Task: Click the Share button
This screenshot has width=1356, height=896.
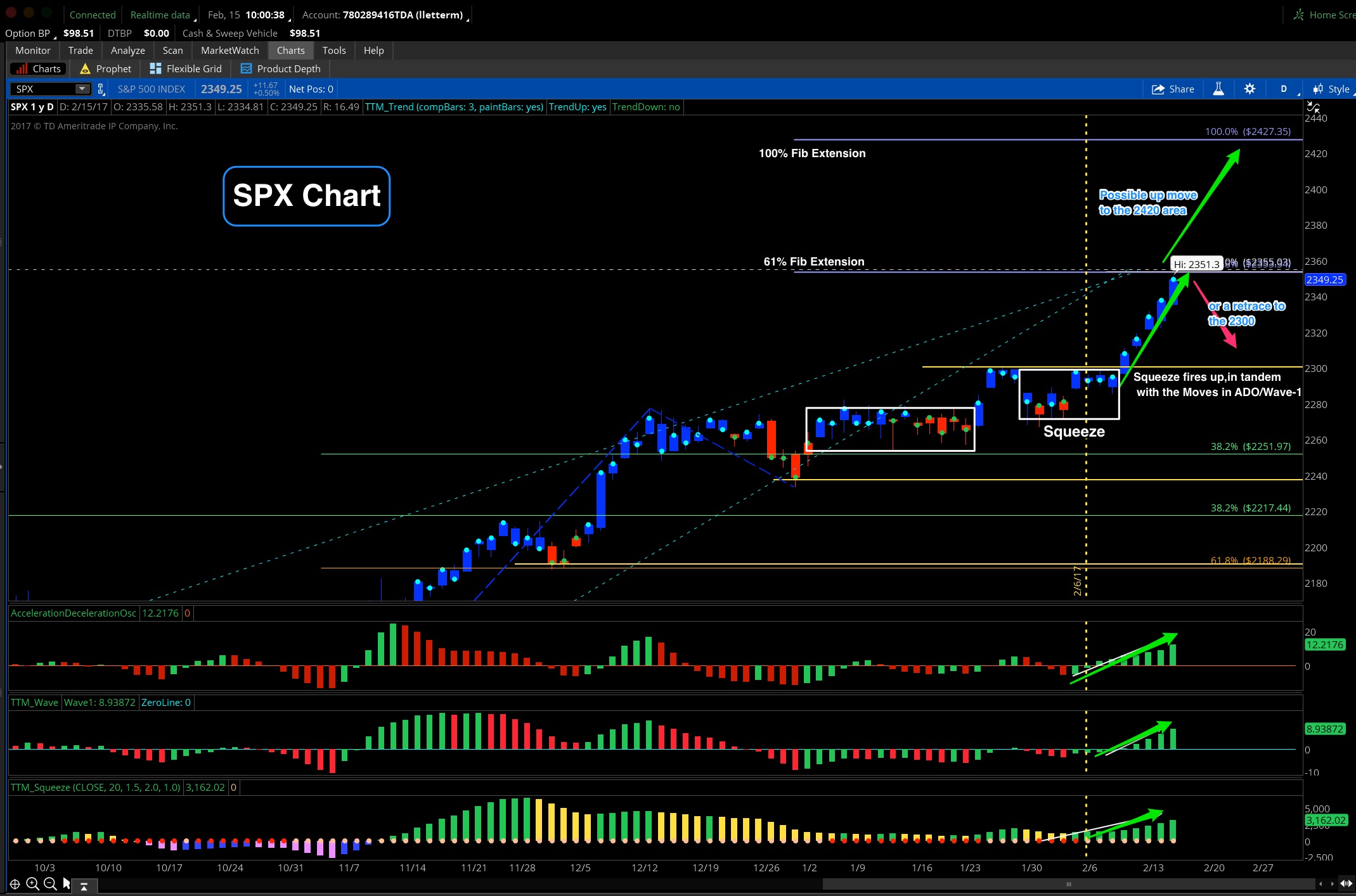Action: point(1173,89)
